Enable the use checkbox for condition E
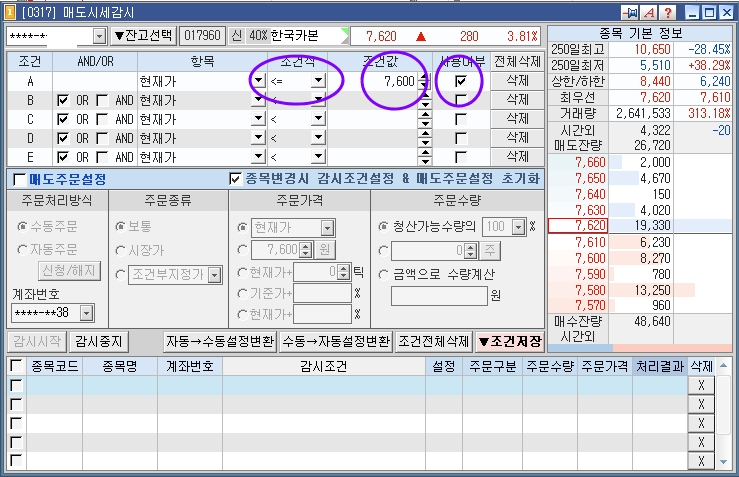Image resolution: width=739 pixels, height=477 pixels. click(x=461, y=157)
